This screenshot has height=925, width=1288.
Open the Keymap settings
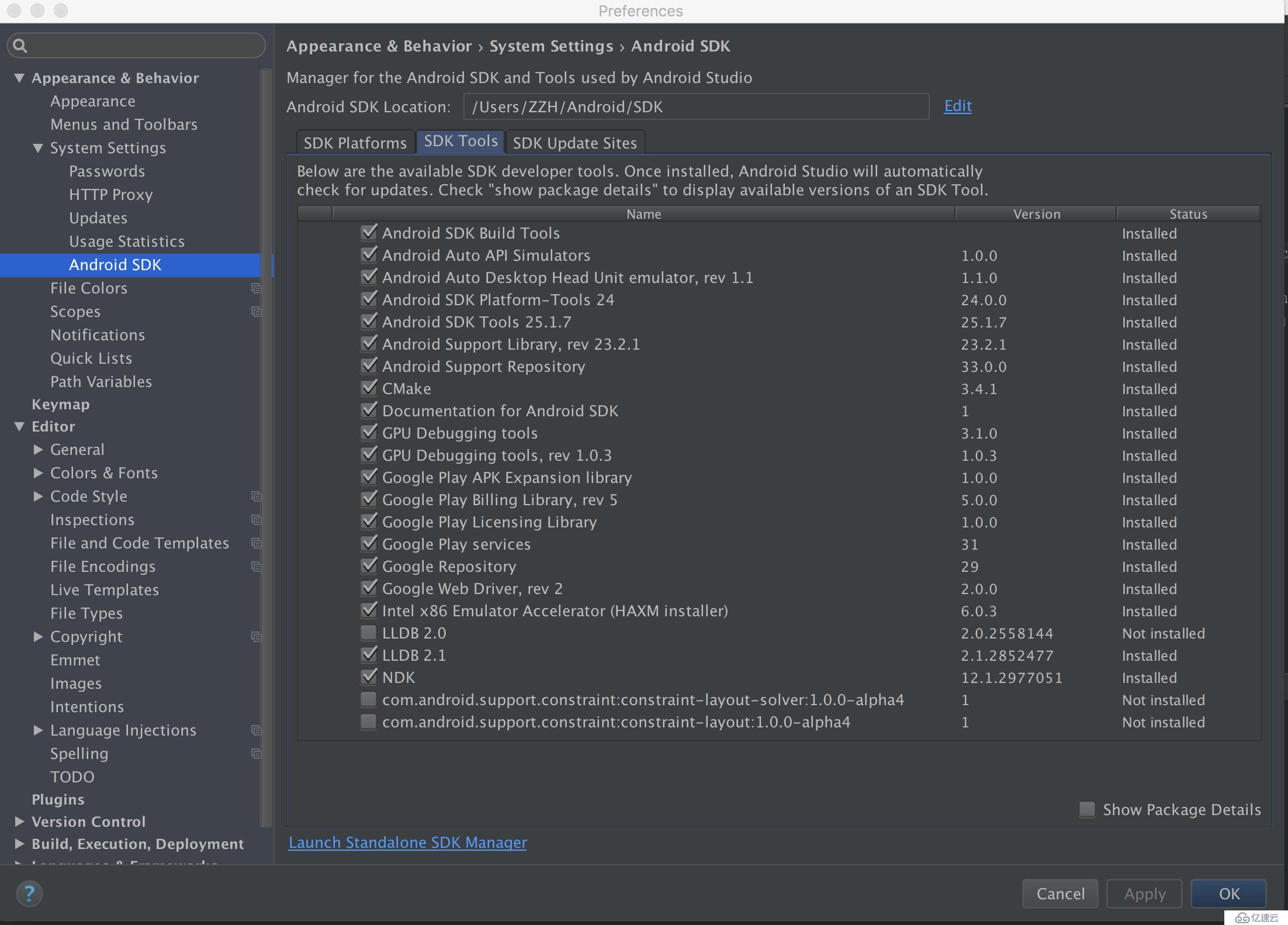[x=61, y=404]
